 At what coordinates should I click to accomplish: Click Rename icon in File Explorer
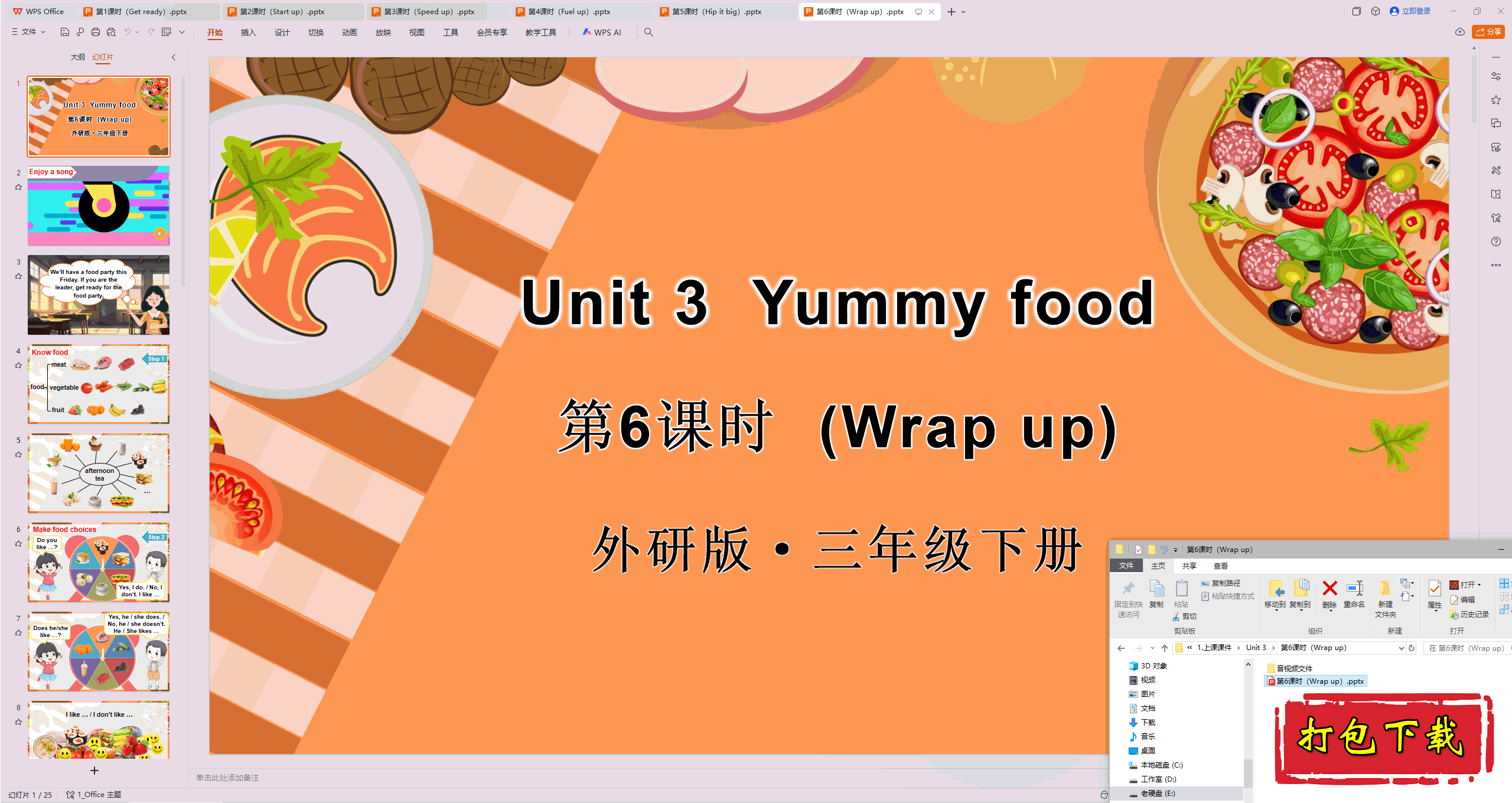pyautogui.click(x=1354, y=588)
